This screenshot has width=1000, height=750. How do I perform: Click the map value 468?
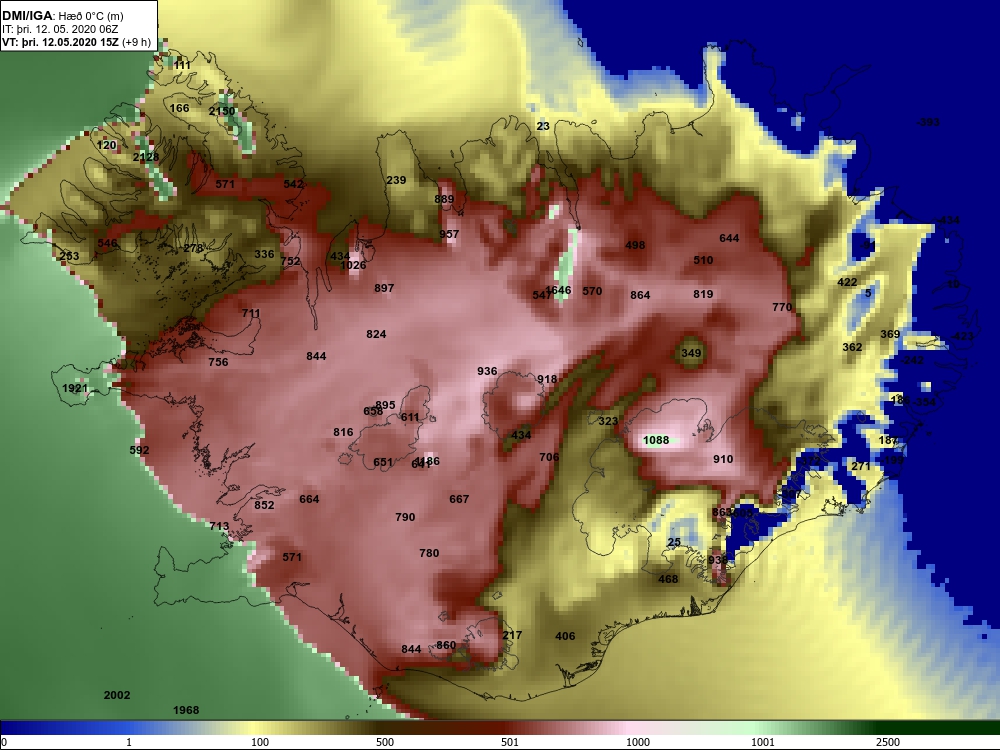(x=668, y=579)
